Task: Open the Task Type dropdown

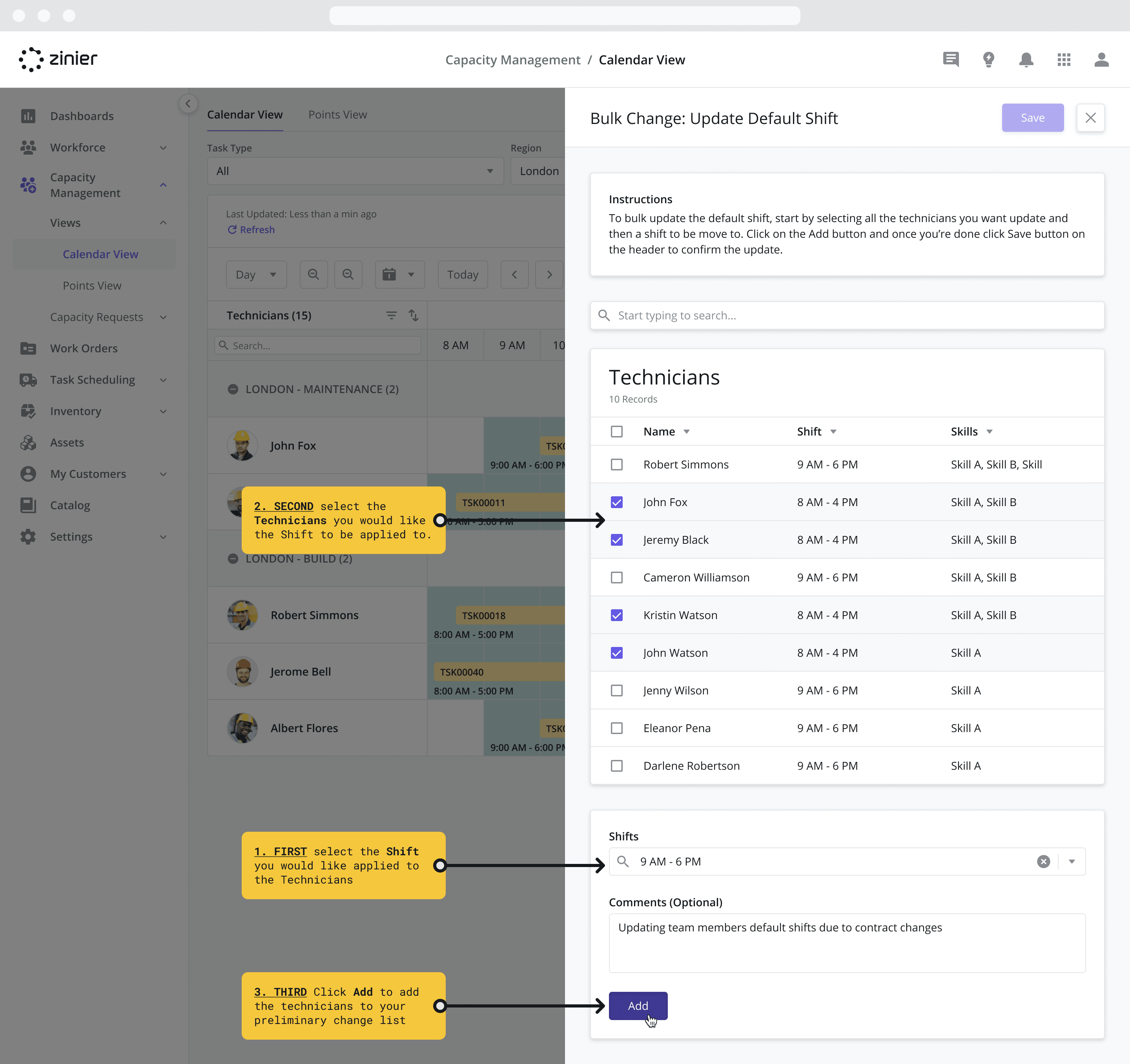Action: pos(355,171)
